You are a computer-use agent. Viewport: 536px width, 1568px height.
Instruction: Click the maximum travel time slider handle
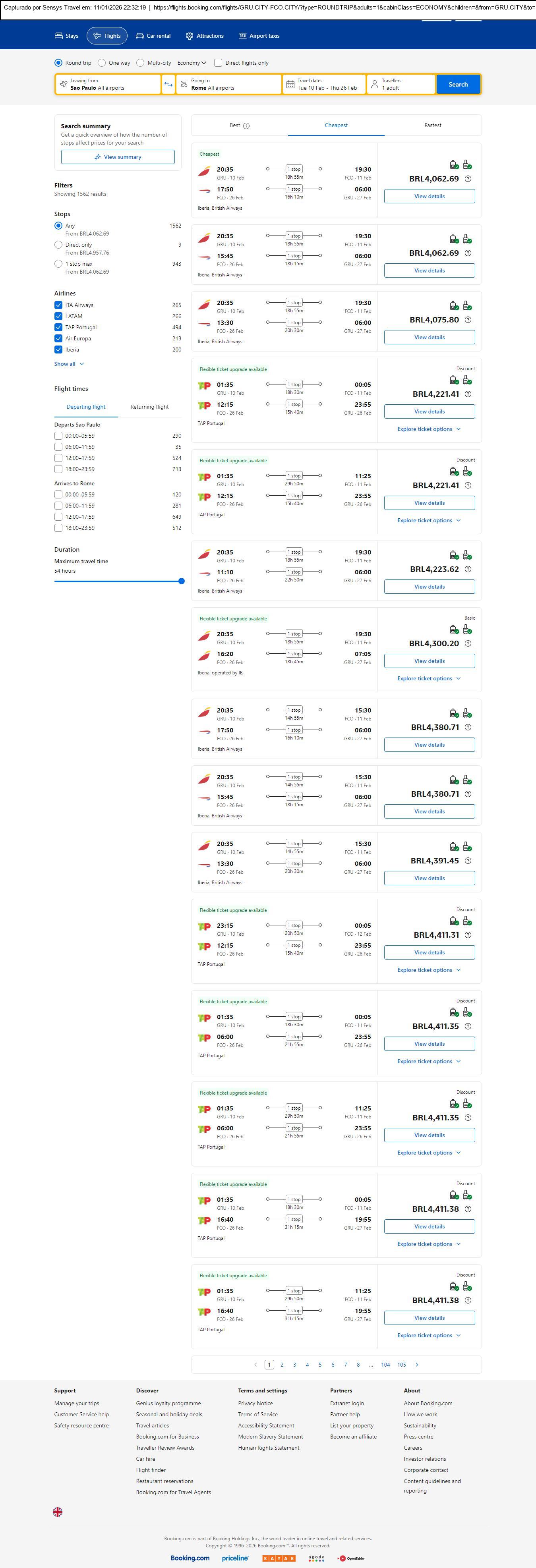click(182, 581)
